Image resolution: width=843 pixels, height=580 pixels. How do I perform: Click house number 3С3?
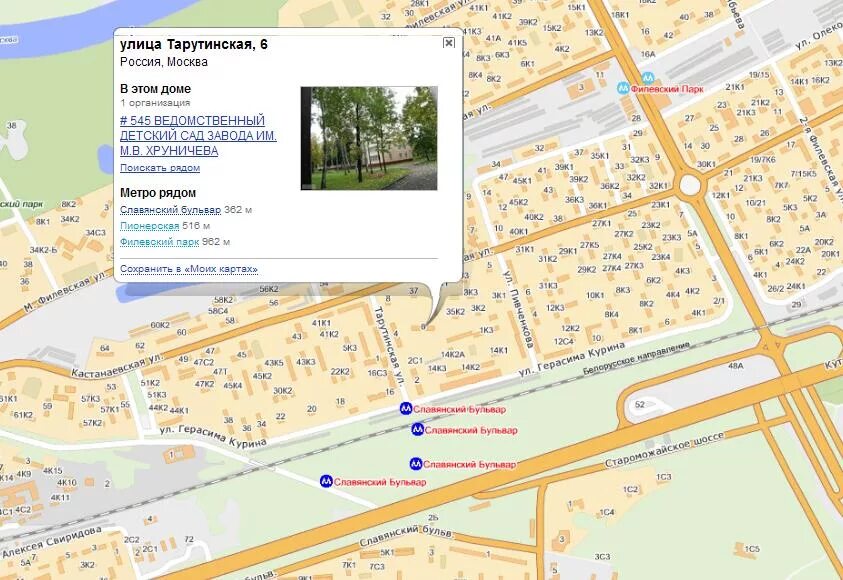602,556
